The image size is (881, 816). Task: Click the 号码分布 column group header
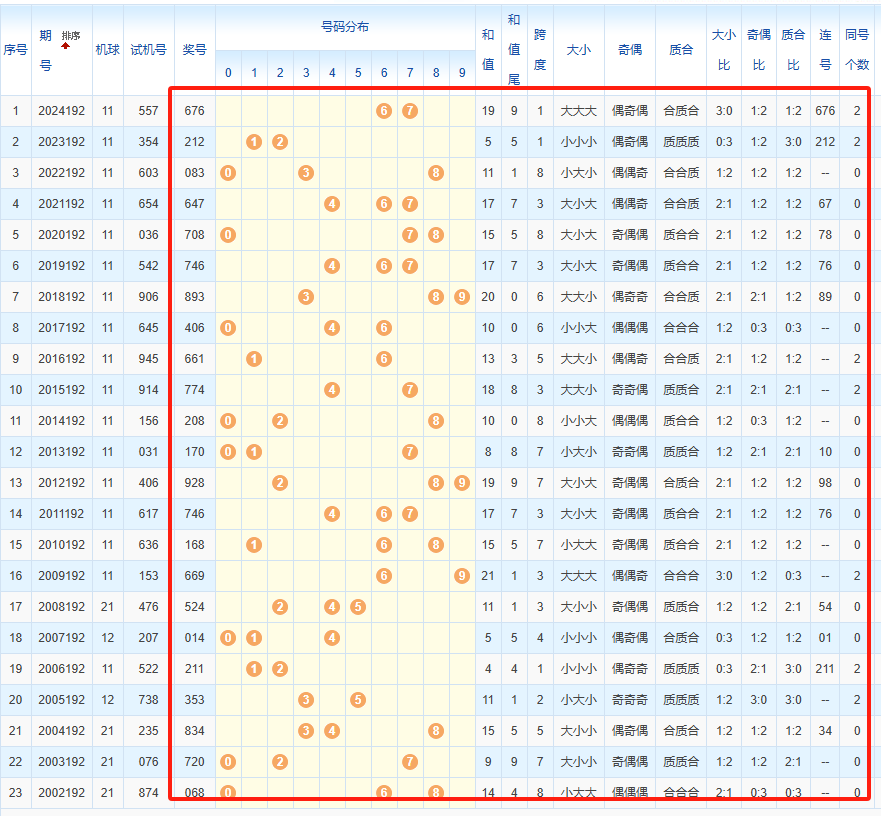point(345,27)
